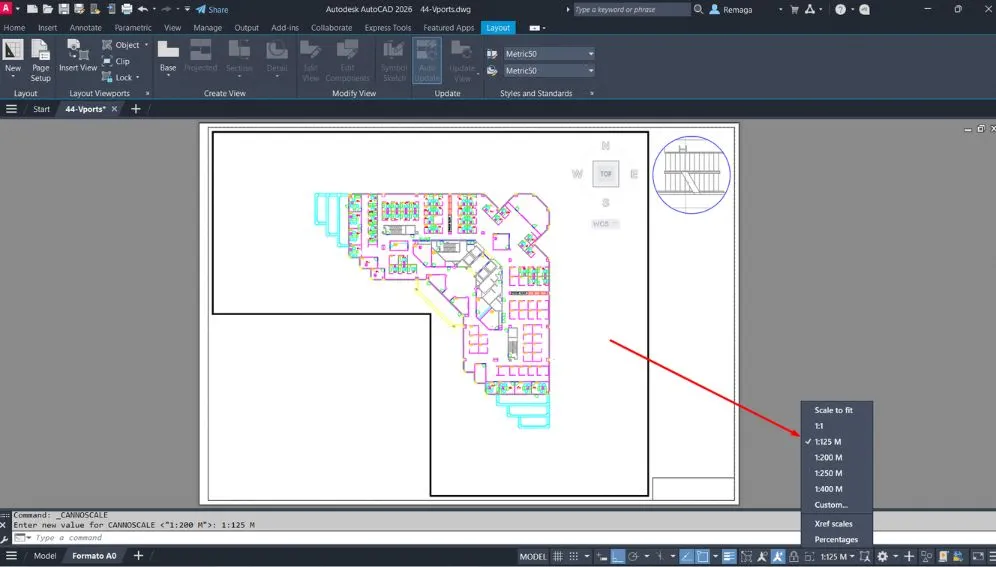Choose 1:200 M scale from list

coord(828,457)
